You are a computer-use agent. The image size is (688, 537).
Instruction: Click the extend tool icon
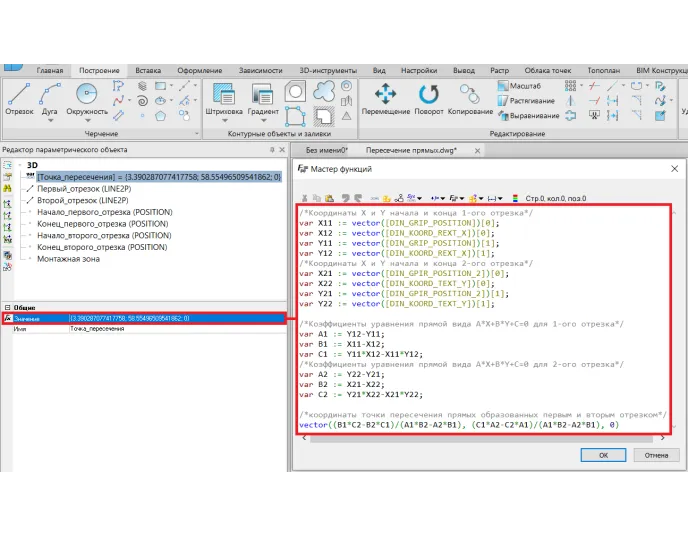coord(594,100)
